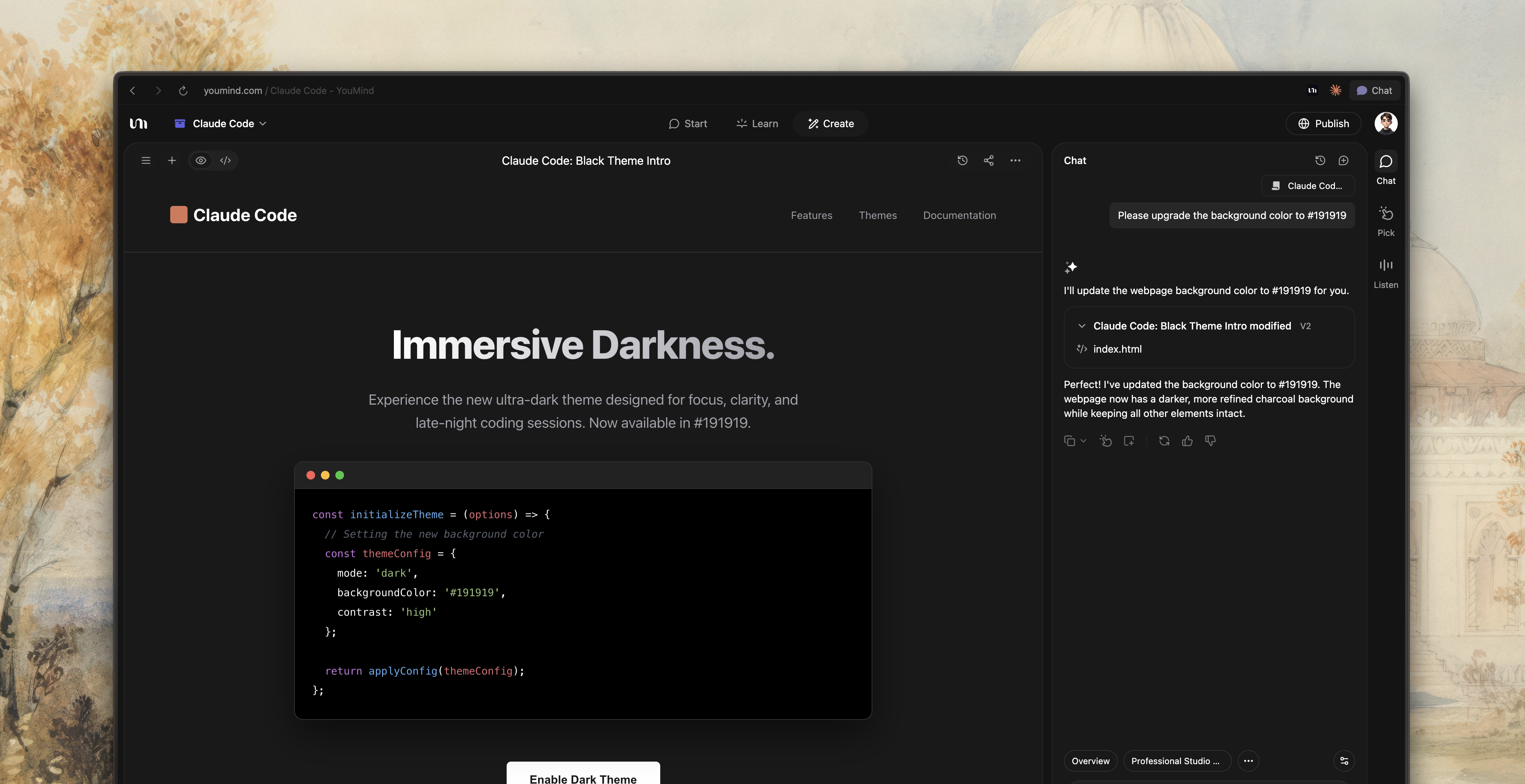The width and height of the screenshot is (1525, 784).
Task: Click the browser reload icon
Action: tap(183, 91)
